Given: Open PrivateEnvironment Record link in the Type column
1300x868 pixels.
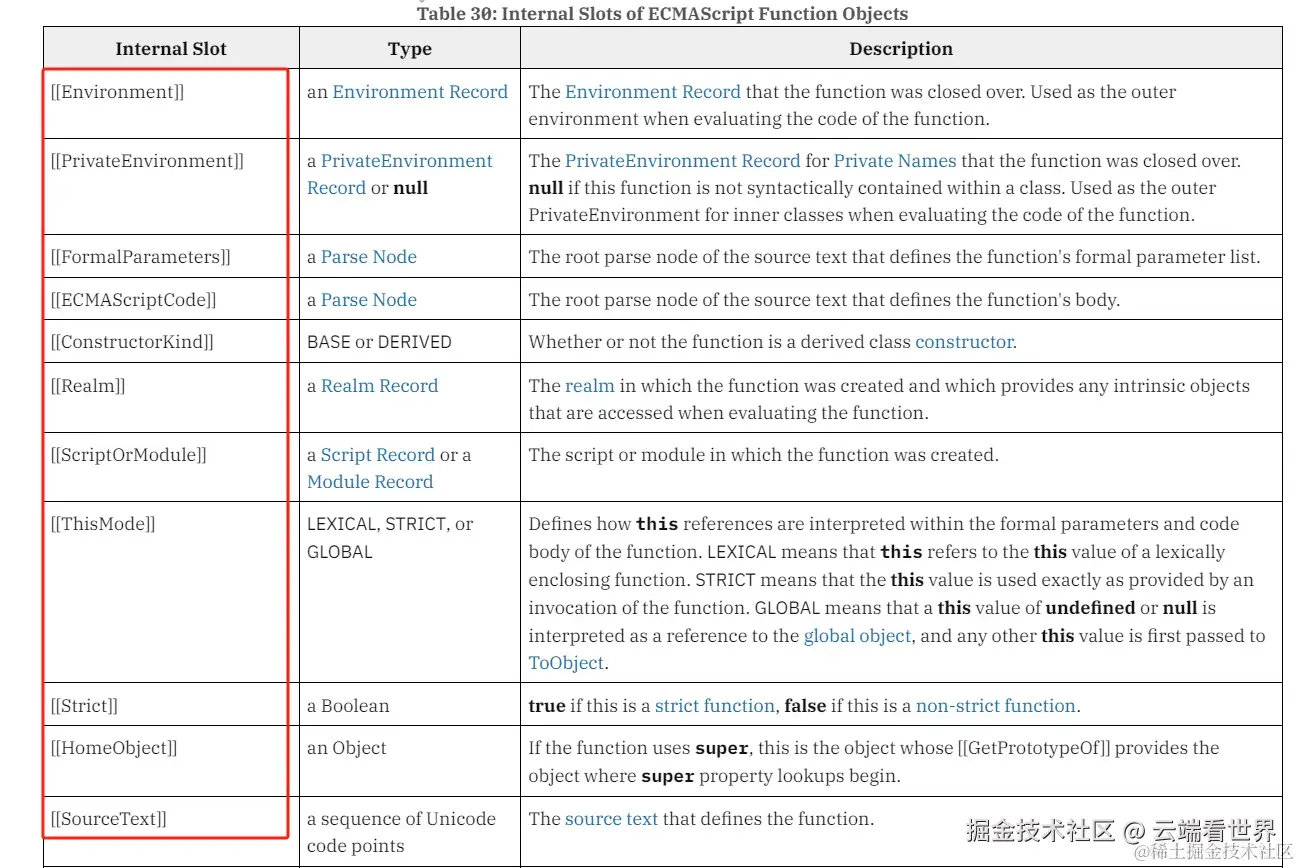Looking at the screenshot, I should 400,174.
